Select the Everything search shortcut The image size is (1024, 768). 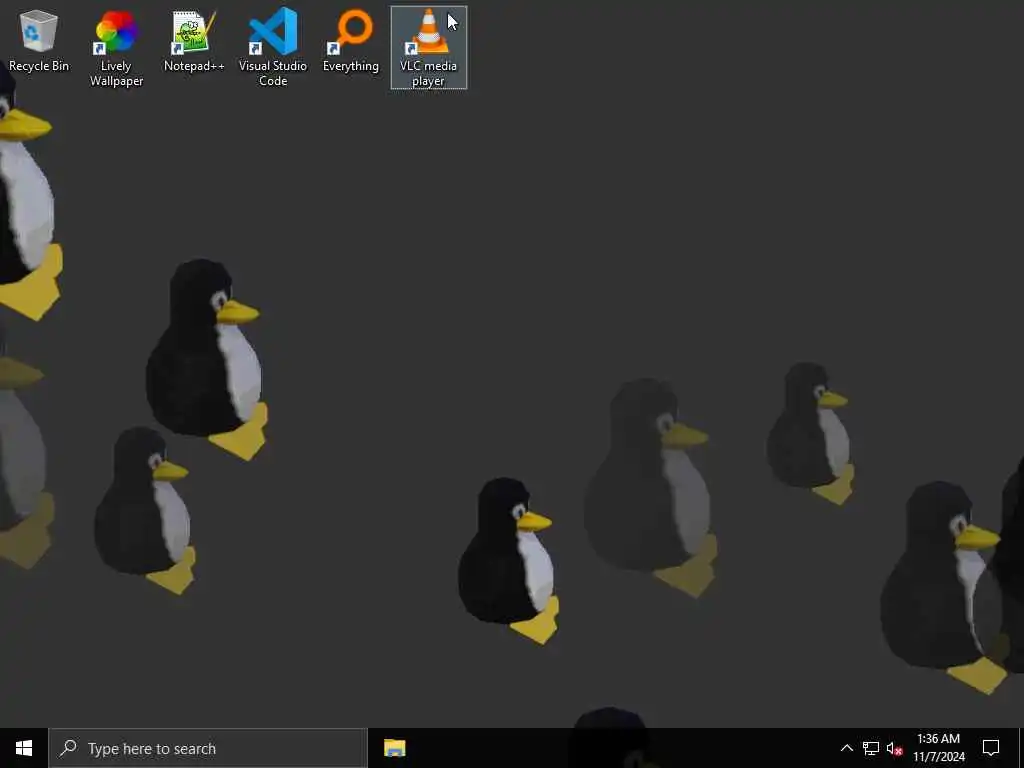pyautogui.click(x=351, y=41)
